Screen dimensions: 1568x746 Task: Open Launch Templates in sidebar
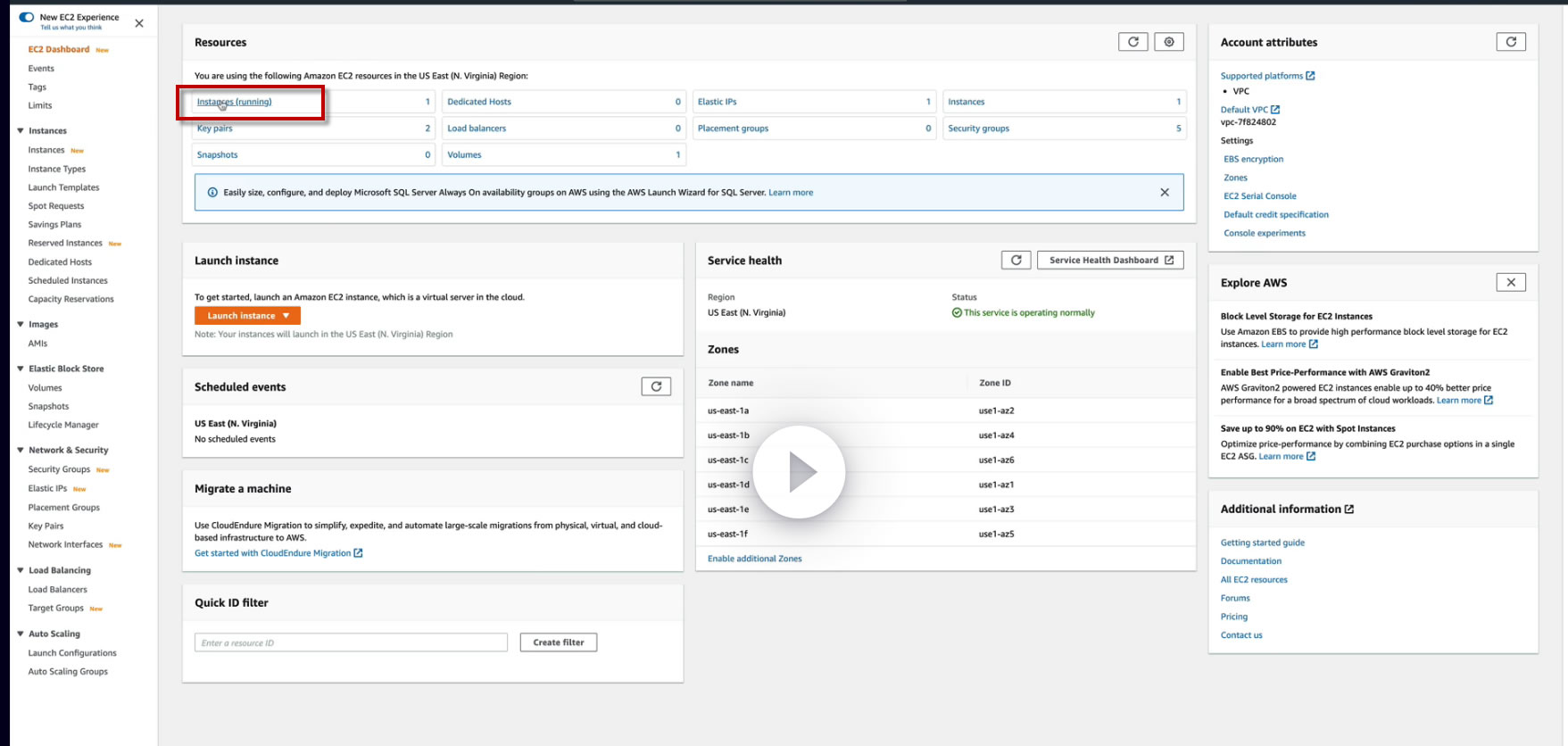(x=63, y=187)
